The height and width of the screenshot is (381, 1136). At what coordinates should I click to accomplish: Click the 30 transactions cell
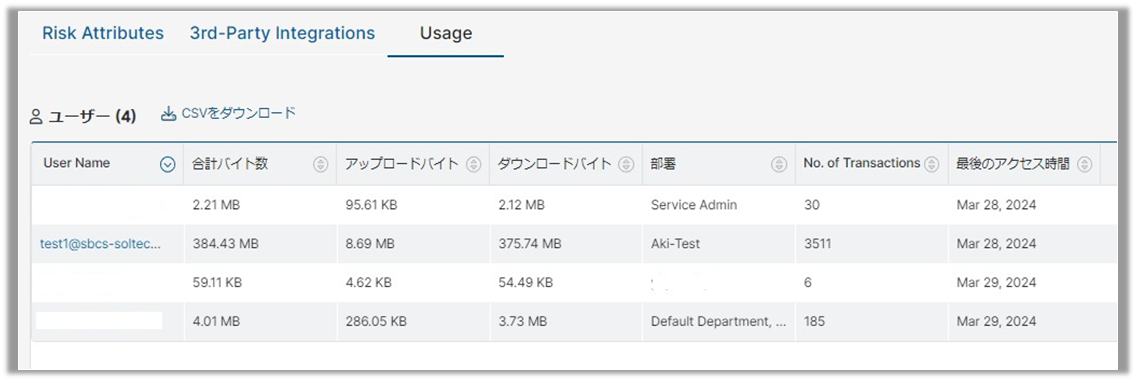coord(872,205)
